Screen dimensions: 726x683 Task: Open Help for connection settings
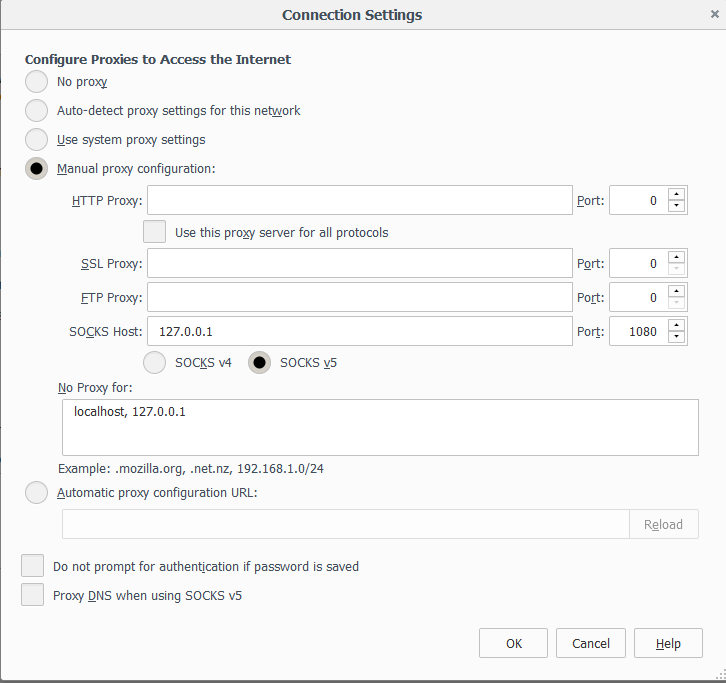[x=668, y=644]
